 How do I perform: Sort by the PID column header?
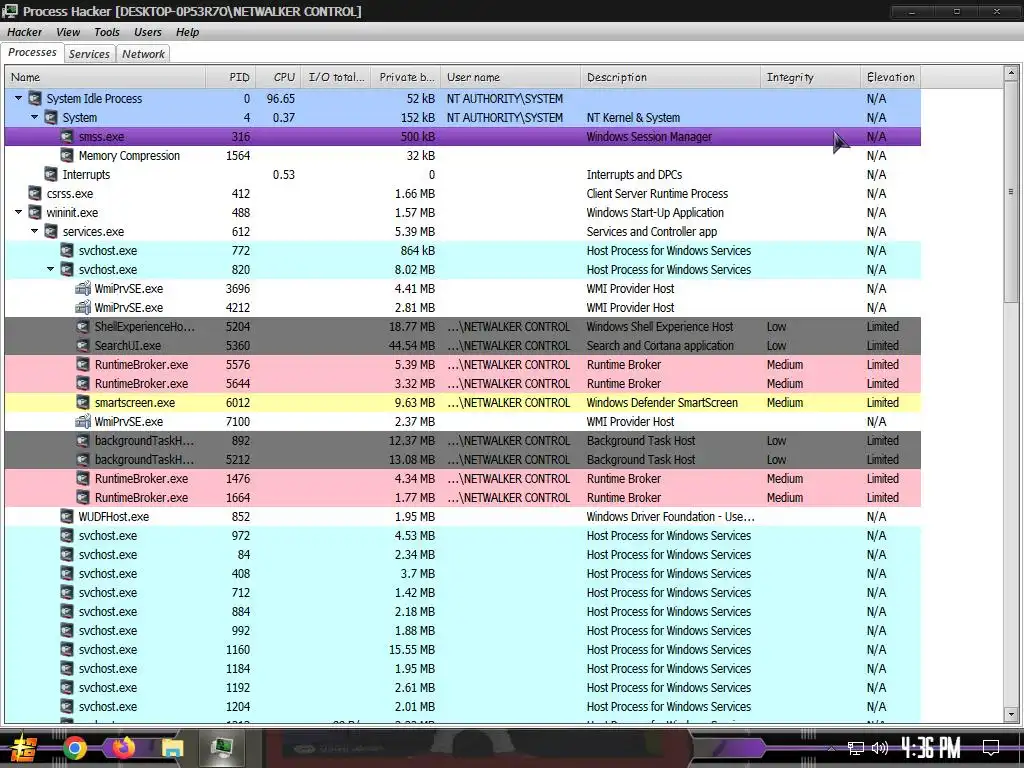click(x=231, y=77)
